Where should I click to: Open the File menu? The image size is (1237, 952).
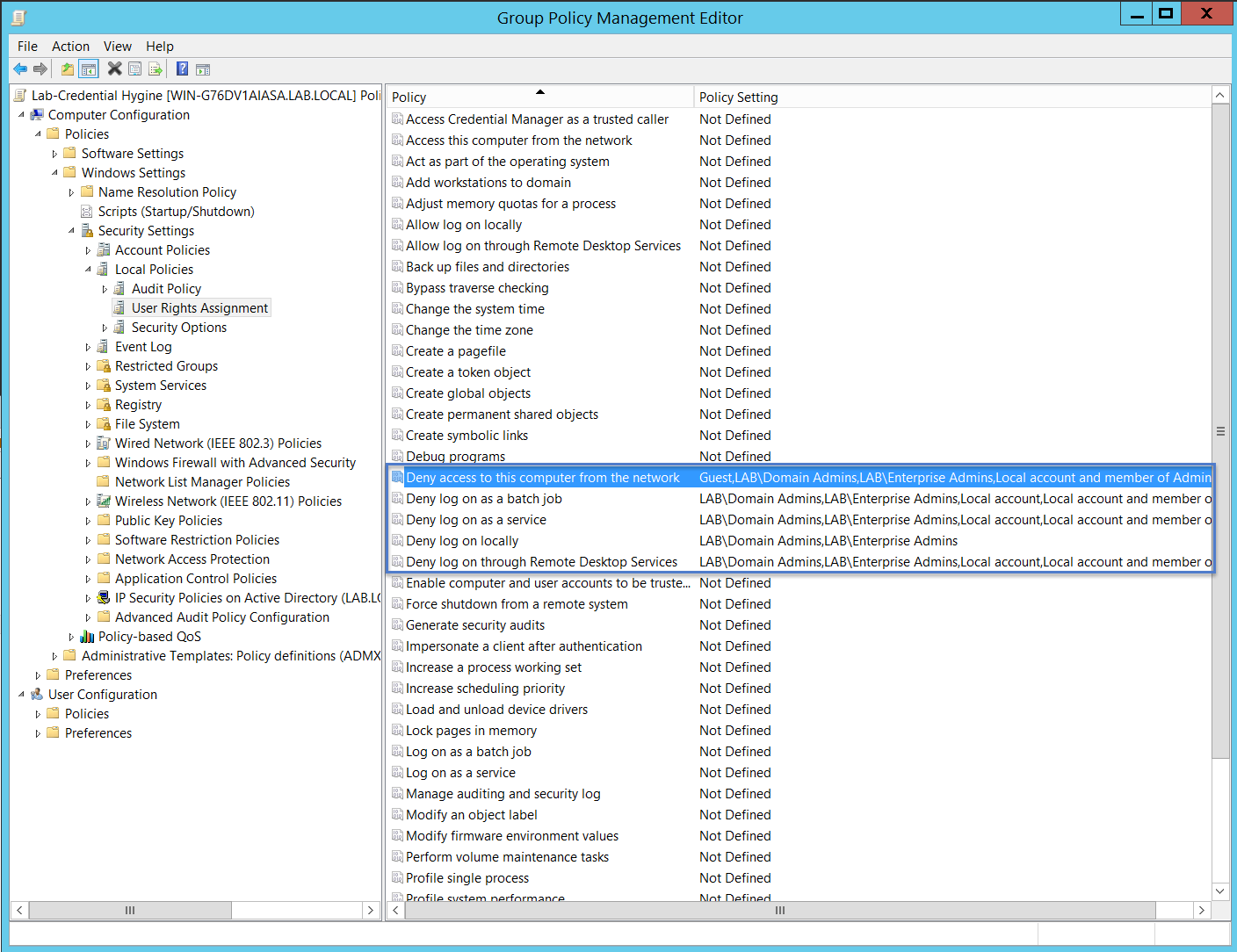[x=27, y=47]
